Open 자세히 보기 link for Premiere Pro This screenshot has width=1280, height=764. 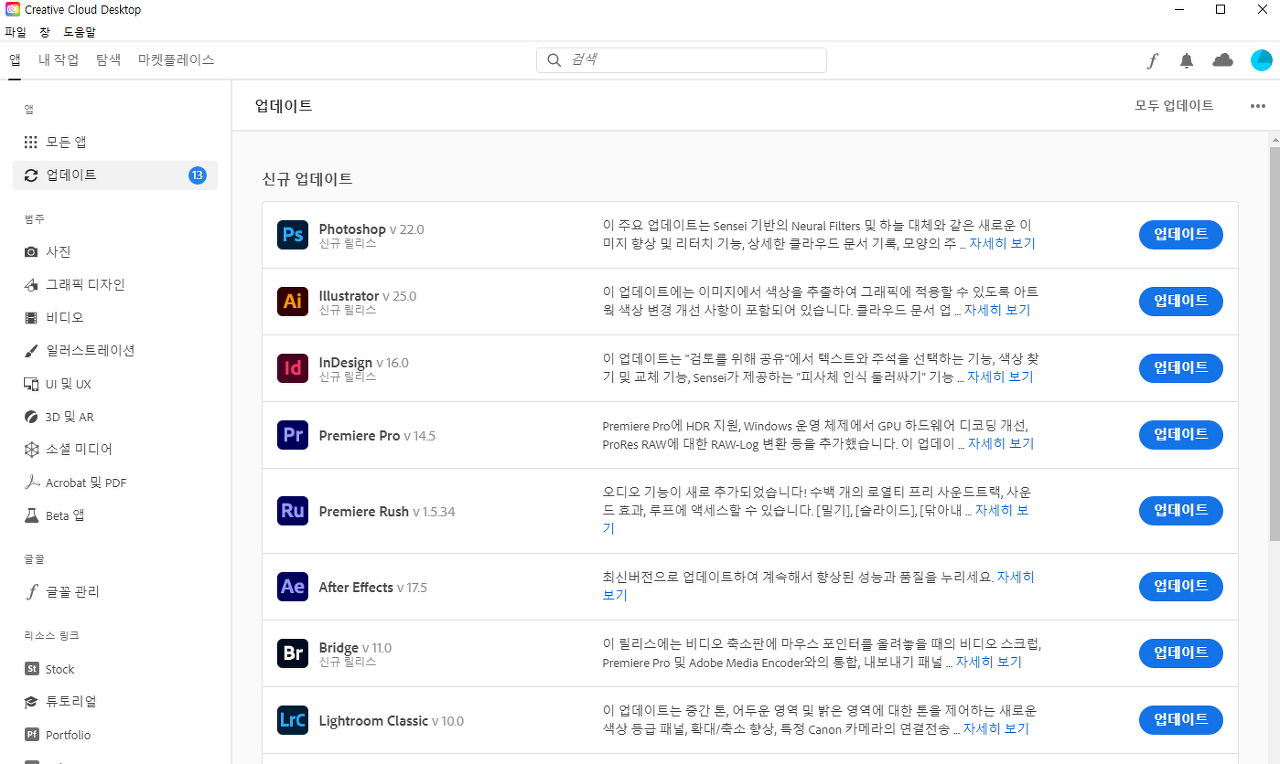[x=1001, y=444]
